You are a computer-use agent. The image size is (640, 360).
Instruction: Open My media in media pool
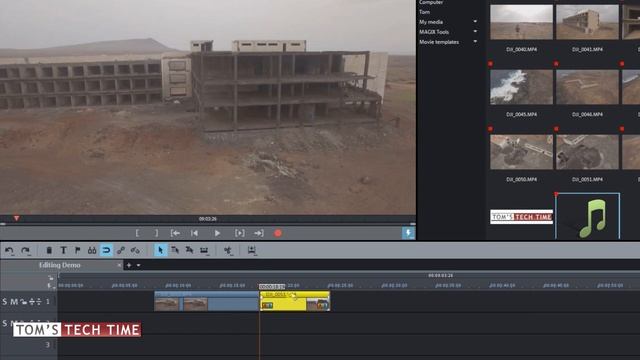431,22
